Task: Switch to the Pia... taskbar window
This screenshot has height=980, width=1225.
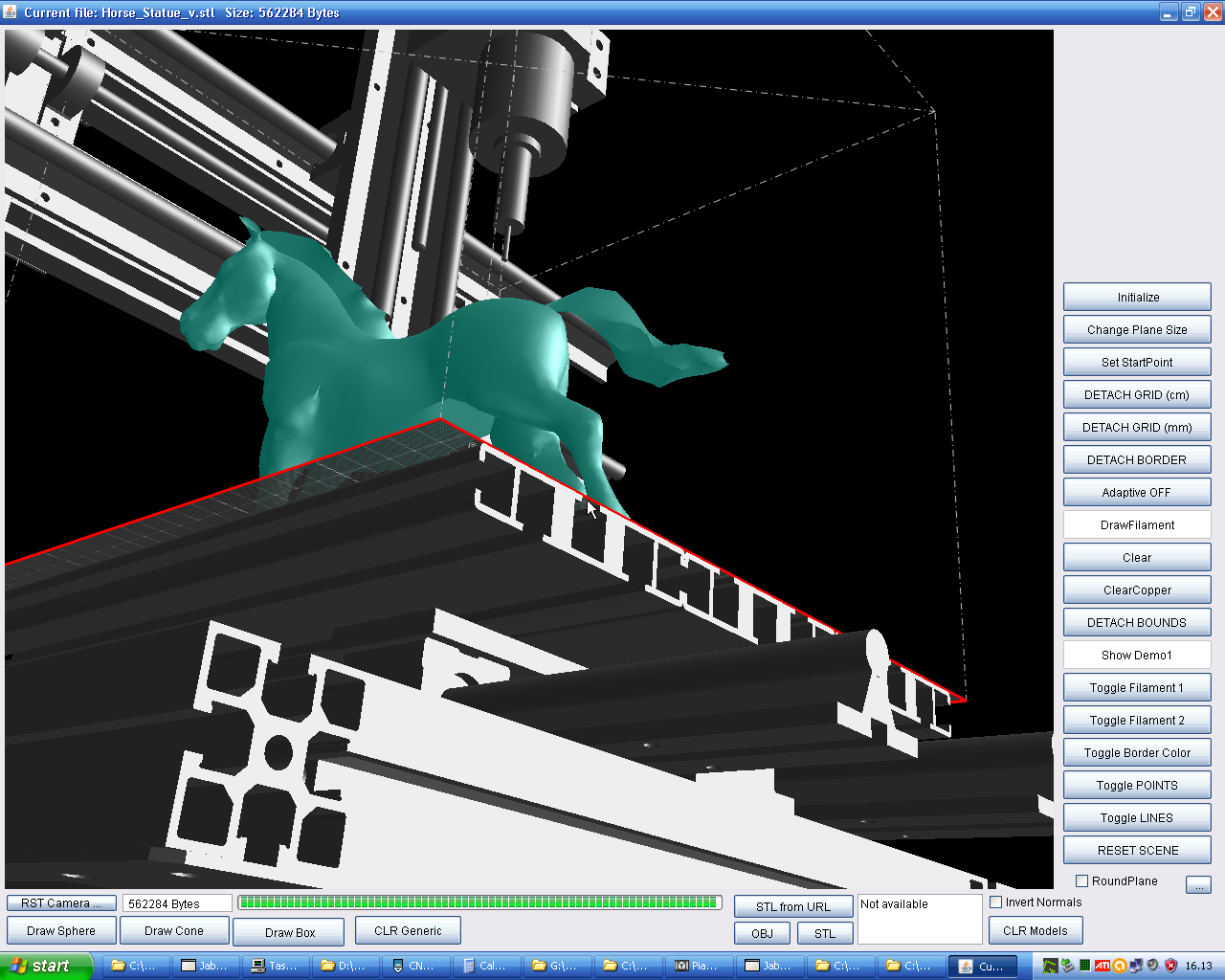Action: pos(697,966)
